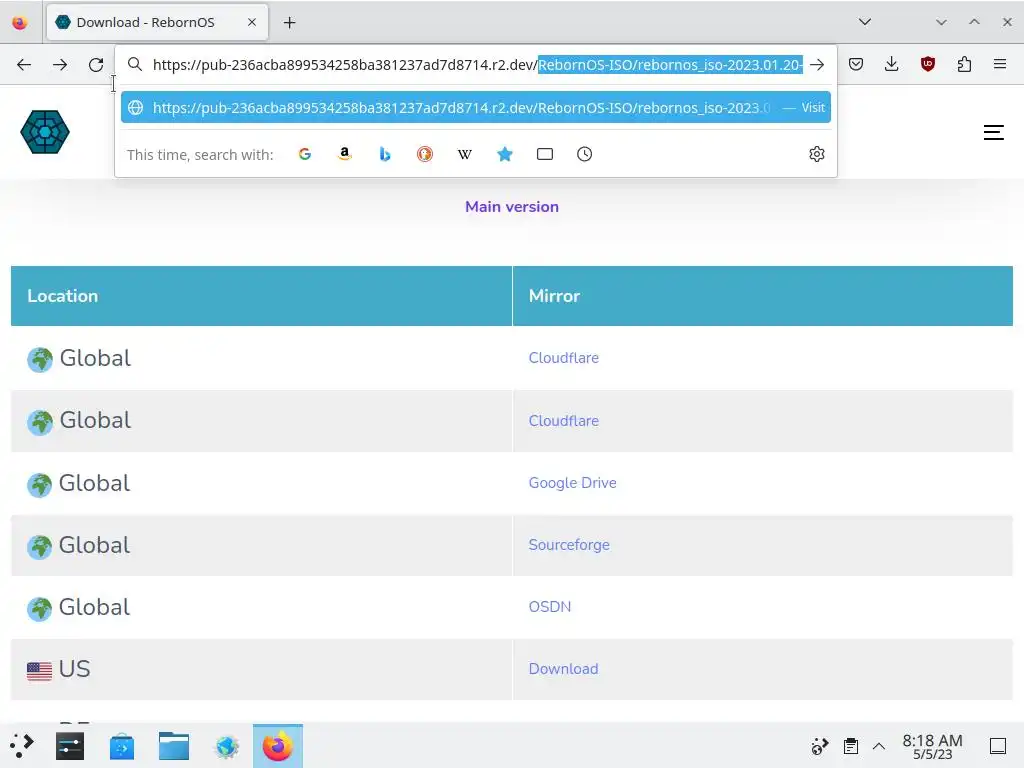Click the address bar URL field
Image resolution: width=1024 pixels, height=768 pixels.
(477, 65)
